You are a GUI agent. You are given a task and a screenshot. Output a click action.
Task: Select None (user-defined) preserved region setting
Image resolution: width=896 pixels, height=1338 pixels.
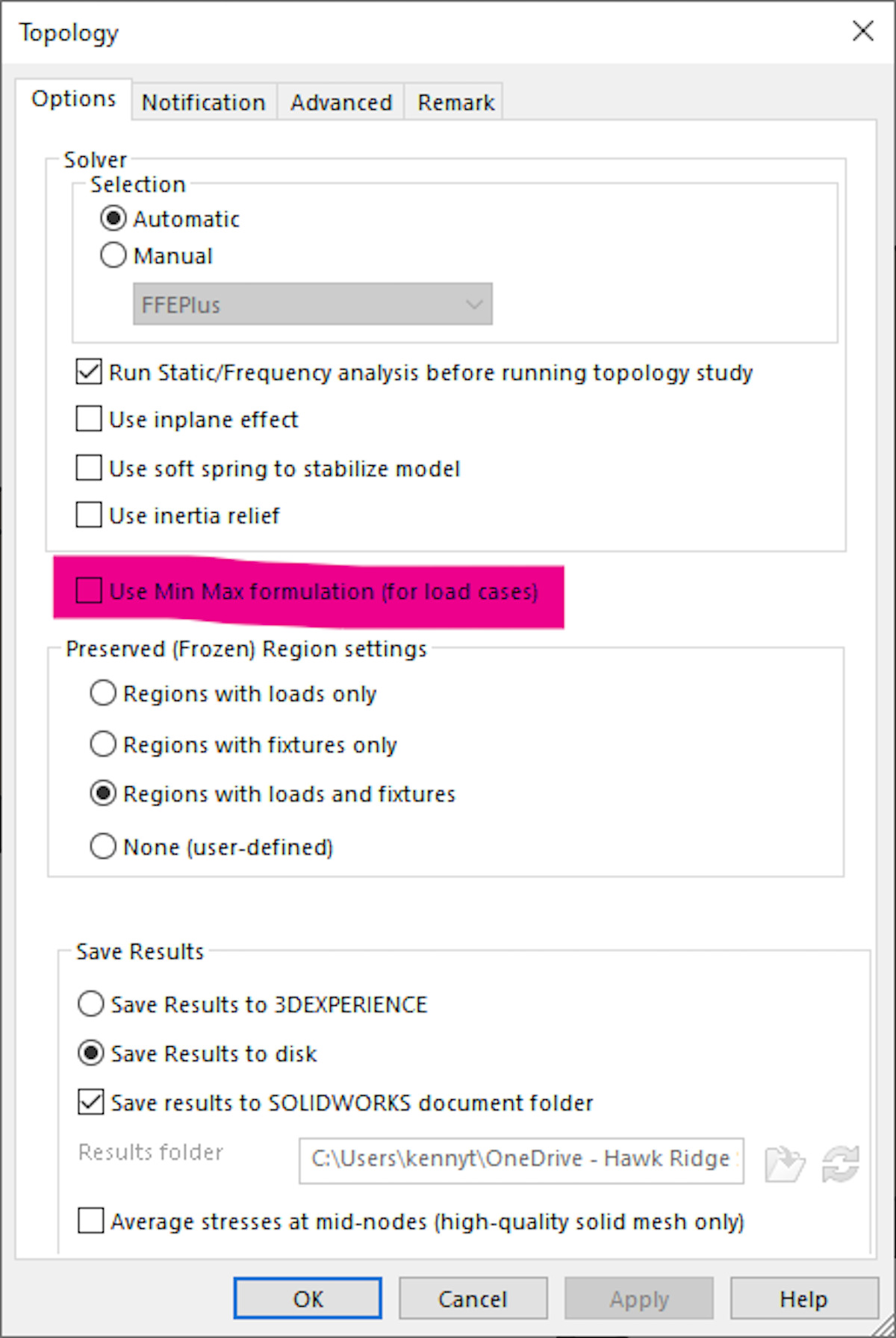click(103, 846)
